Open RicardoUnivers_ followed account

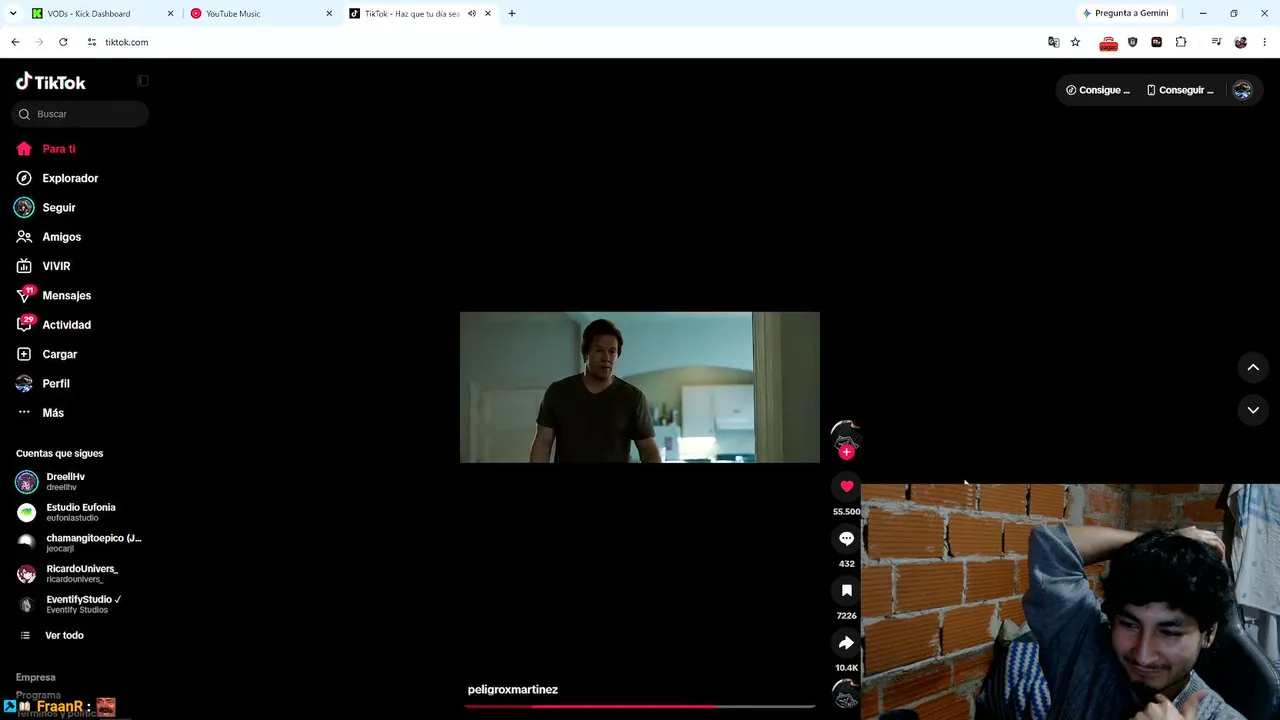pyautogui.click(x=66, y=573)
